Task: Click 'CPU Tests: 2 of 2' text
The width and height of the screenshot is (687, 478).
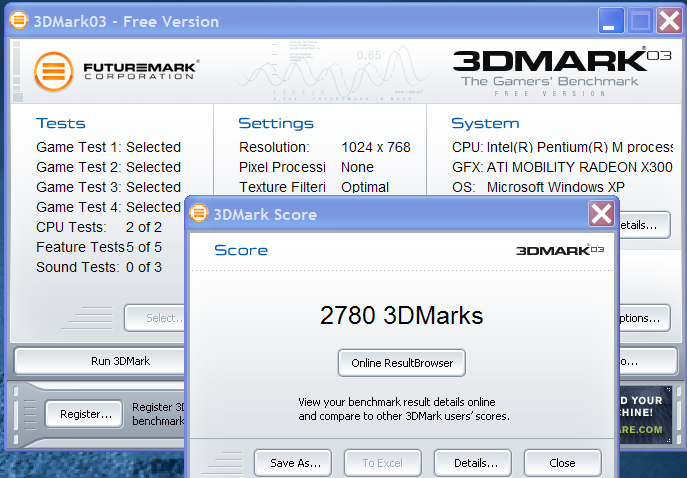Action: pos(99,227)
